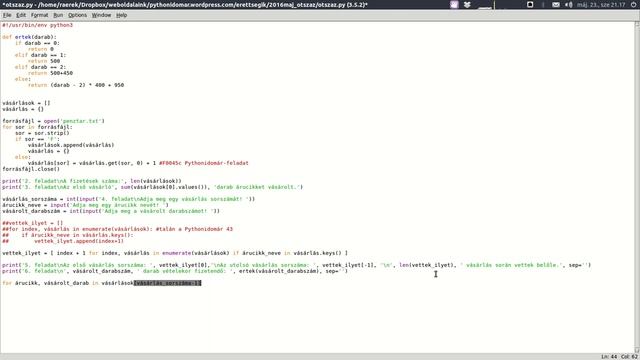Click the print '6. feladat' line

coord(175,271)
